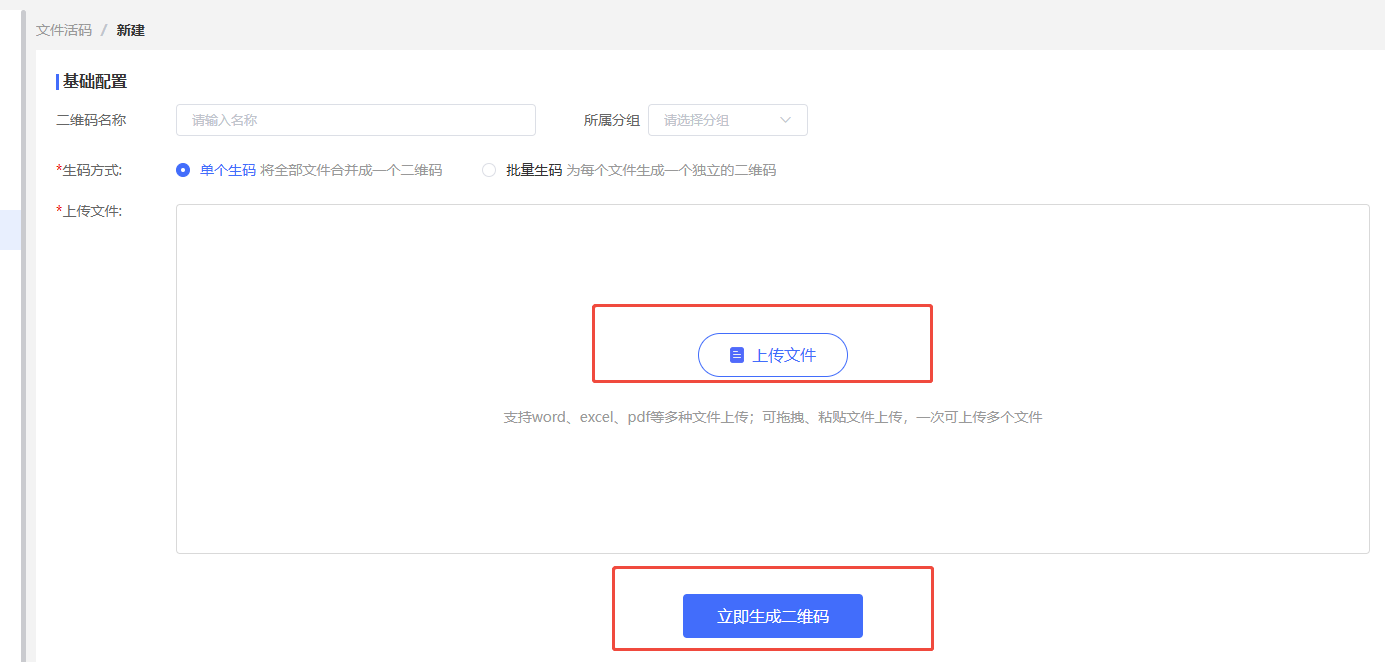Screen dimensions: 1385x662
Task: Select the 单个生码 radio button
Action: [183, 170]
